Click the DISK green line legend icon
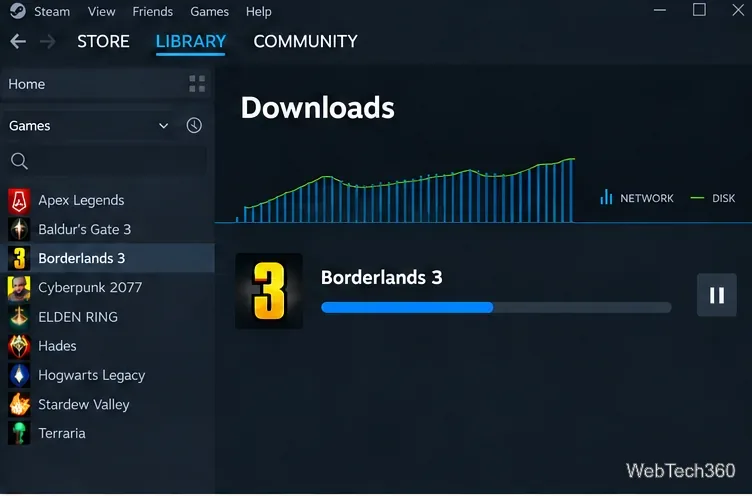This screenshot has width=752, height=496. pos(697,198)
